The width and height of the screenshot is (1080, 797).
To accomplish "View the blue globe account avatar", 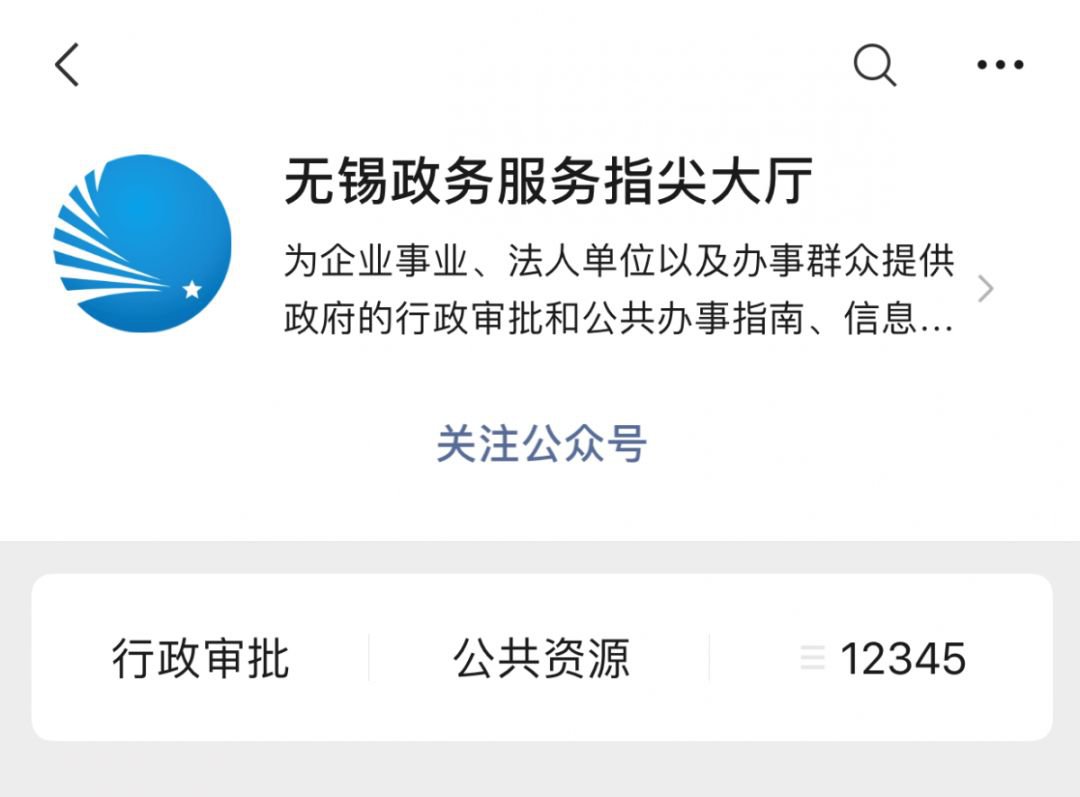I will pyautogui.click(x=143, y=243).
